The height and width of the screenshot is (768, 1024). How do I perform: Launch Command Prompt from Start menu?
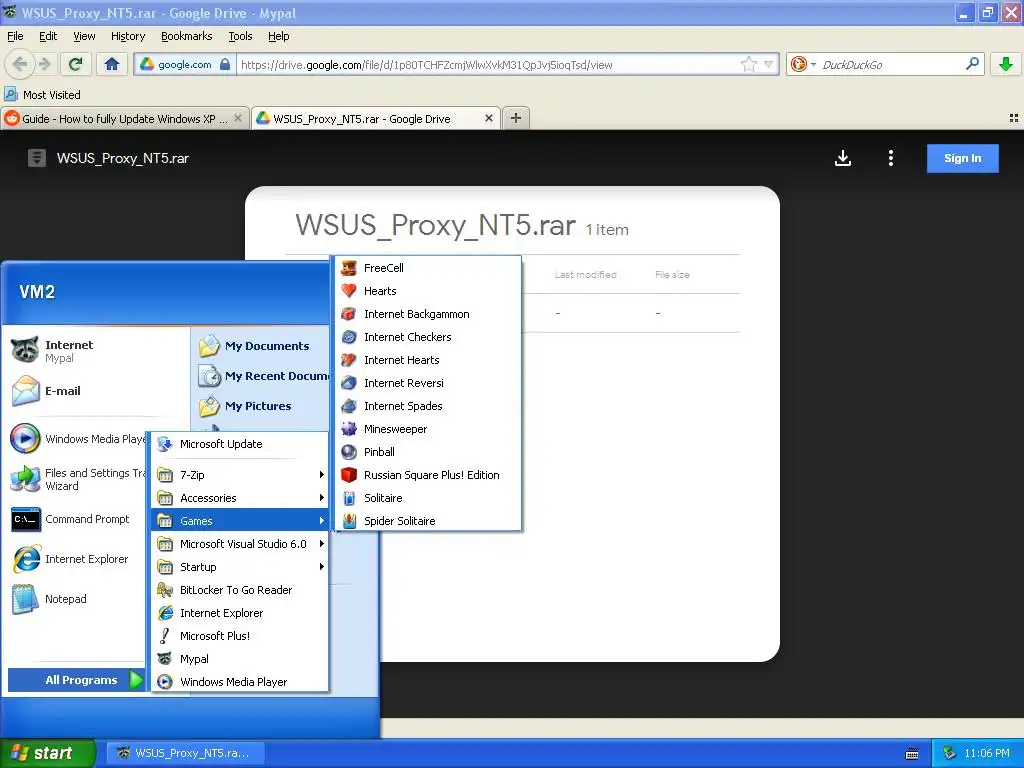click(72, 519)
